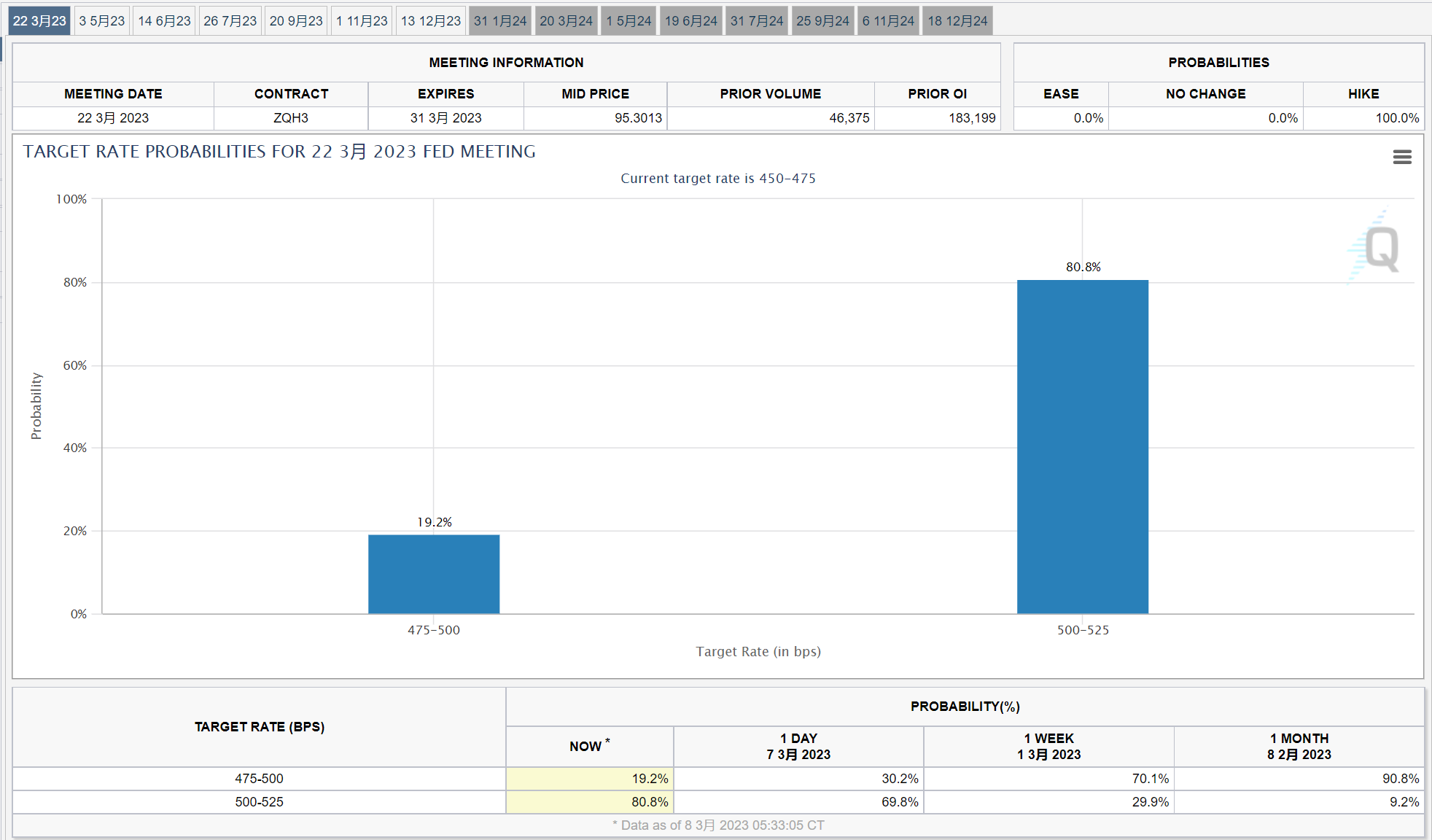Screen dimensions: 1432x840
Task: Click the ZQH3 contract cell
Action: [290, 117]
